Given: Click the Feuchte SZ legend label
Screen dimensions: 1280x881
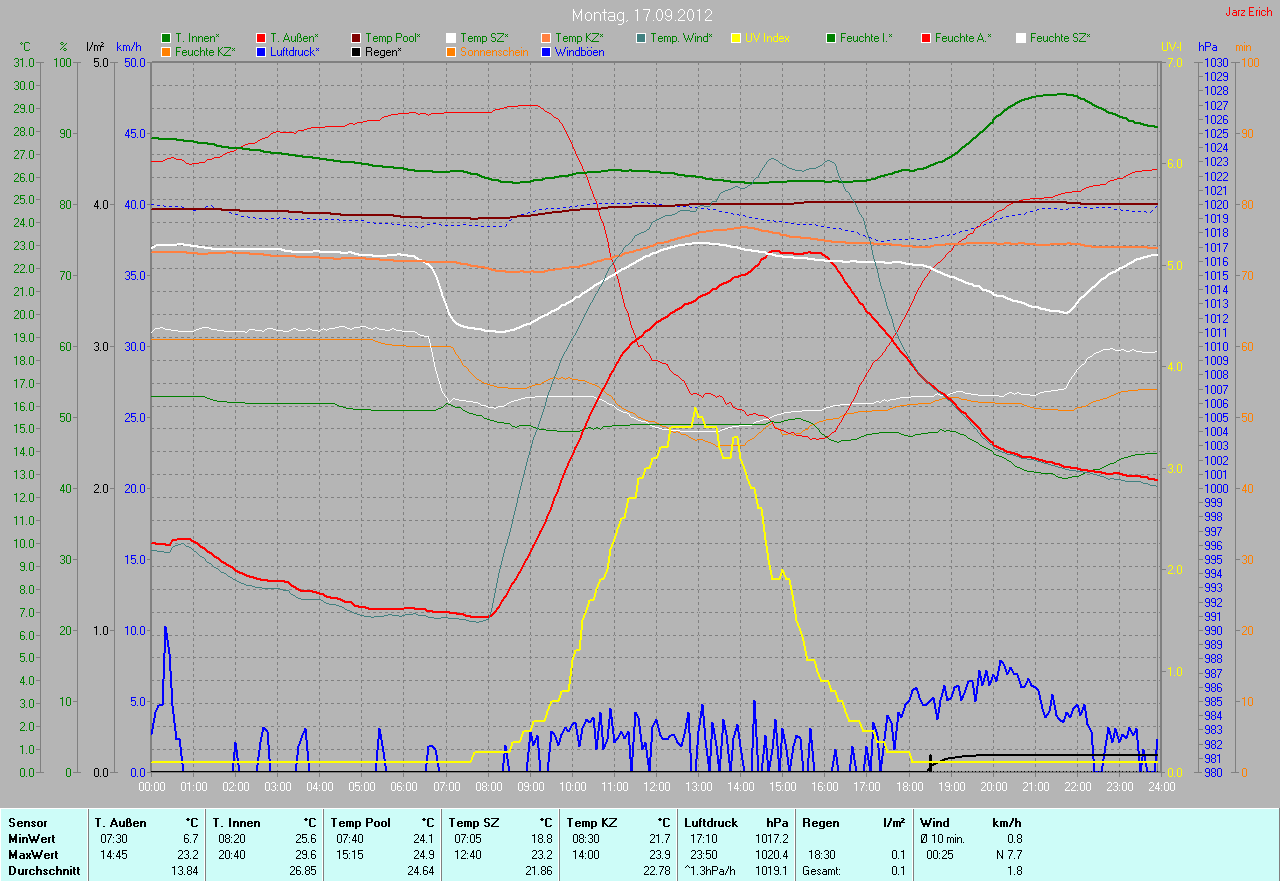Looking at the screenshot, I should (x=1060, y=38).
